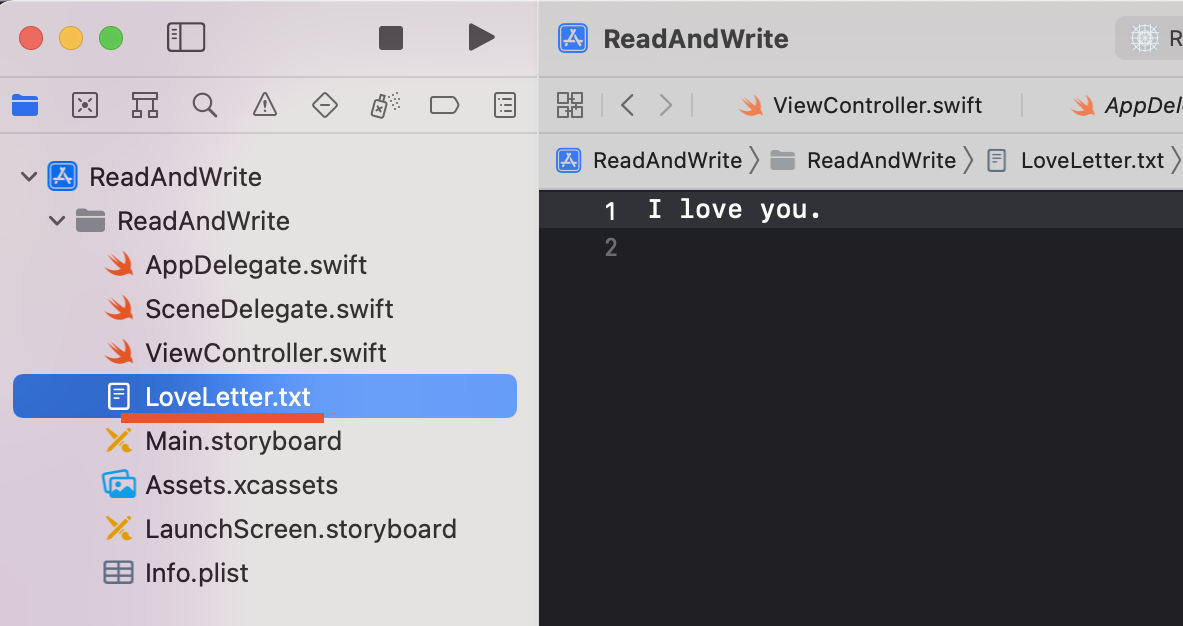
Task: Click the chevron after LoveLetter.txt in breadcrumbs
Action: click(1176, 160)
